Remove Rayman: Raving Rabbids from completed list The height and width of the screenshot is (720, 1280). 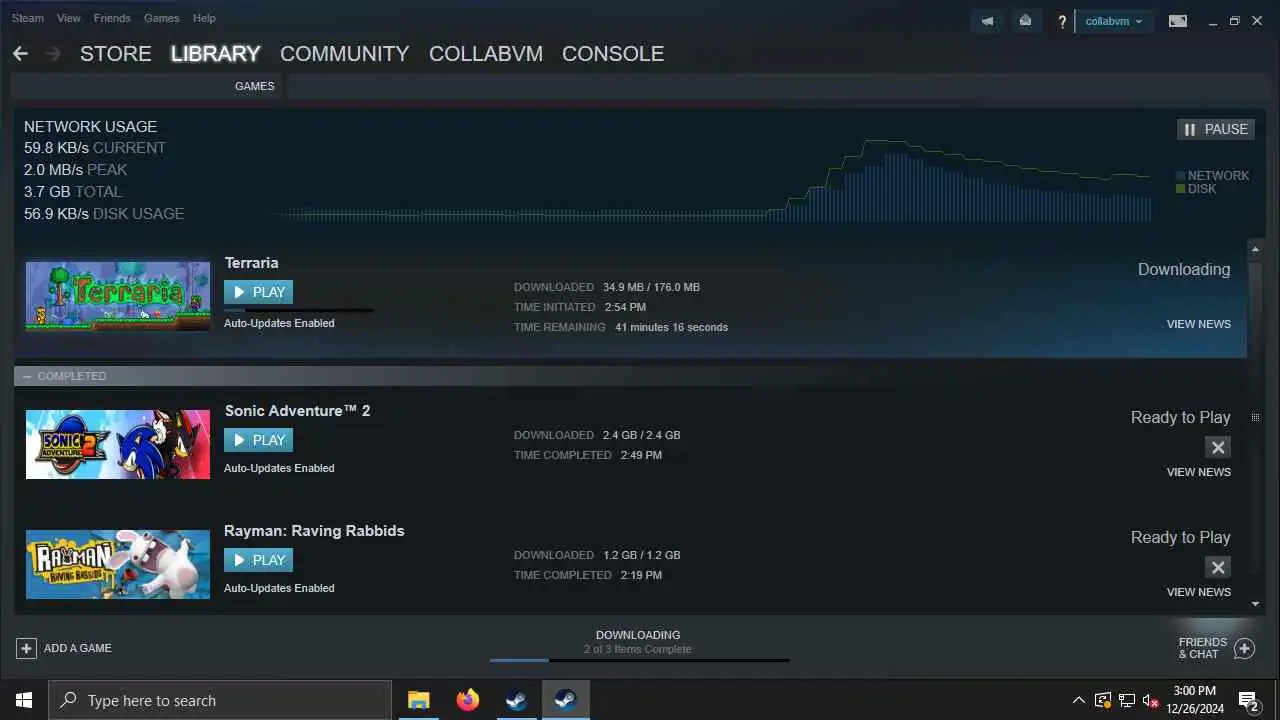pyautogui.click(x=1217, y=567)
